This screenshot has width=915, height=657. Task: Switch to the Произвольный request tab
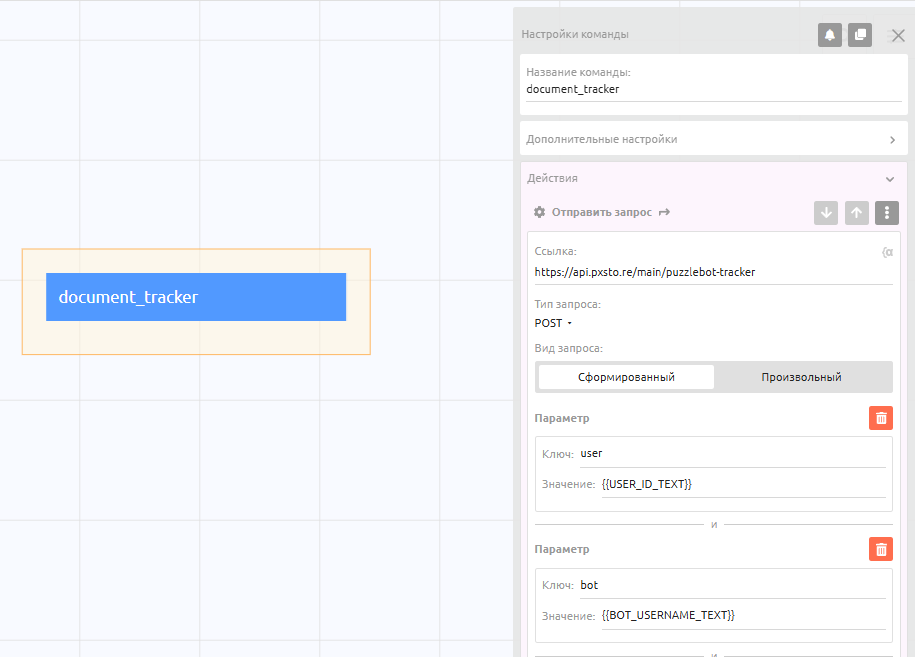[801, 377]
